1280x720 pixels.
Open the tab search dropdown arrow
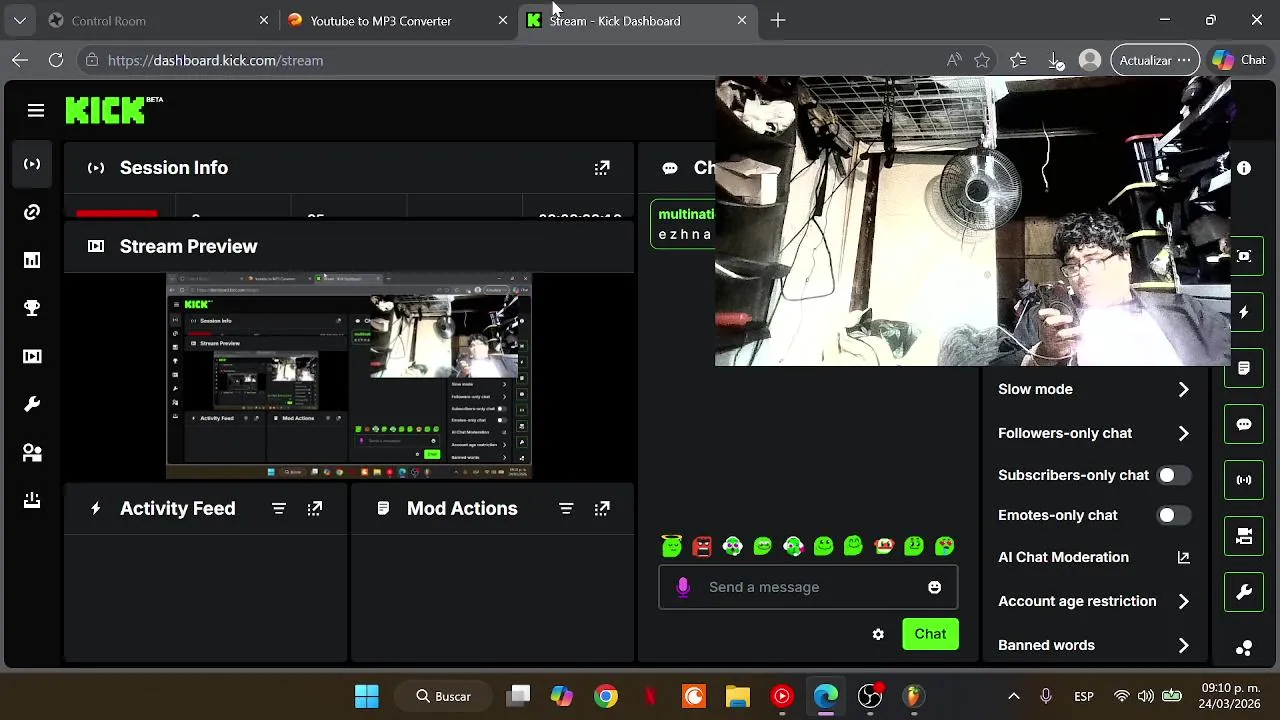click(x=20, y=20)
